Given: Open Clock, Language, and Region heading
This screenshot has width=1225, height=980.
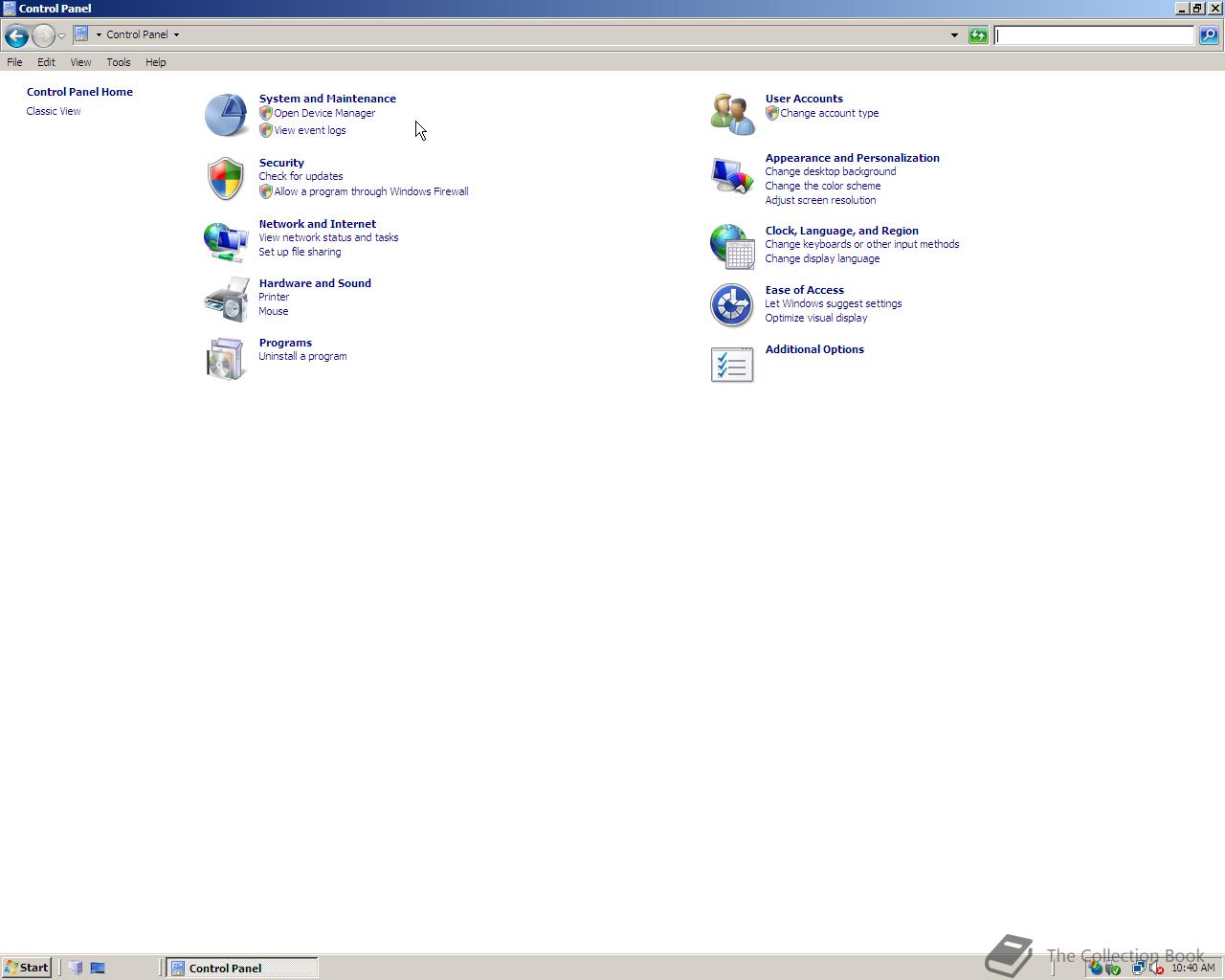Looking at the screenshot, I should tap(841, 231).
